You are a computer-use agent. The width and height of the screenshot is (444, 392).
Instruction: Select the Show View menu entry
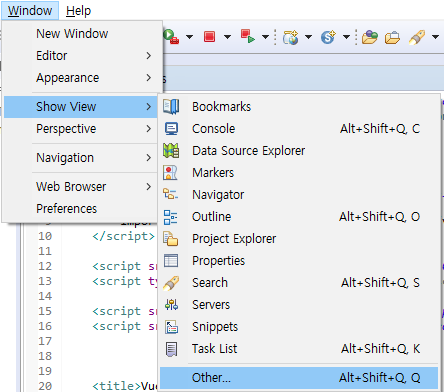(x=81, y=107)
